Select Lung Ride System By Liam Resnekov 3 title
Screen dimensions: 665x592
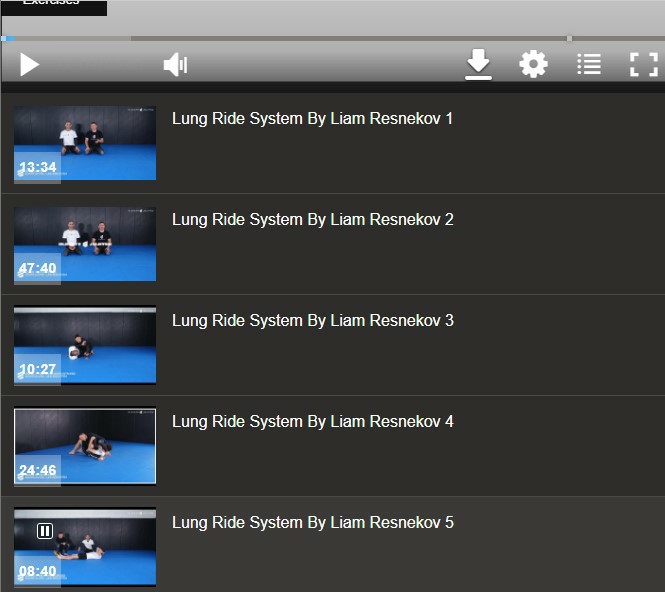pos(312,321)
